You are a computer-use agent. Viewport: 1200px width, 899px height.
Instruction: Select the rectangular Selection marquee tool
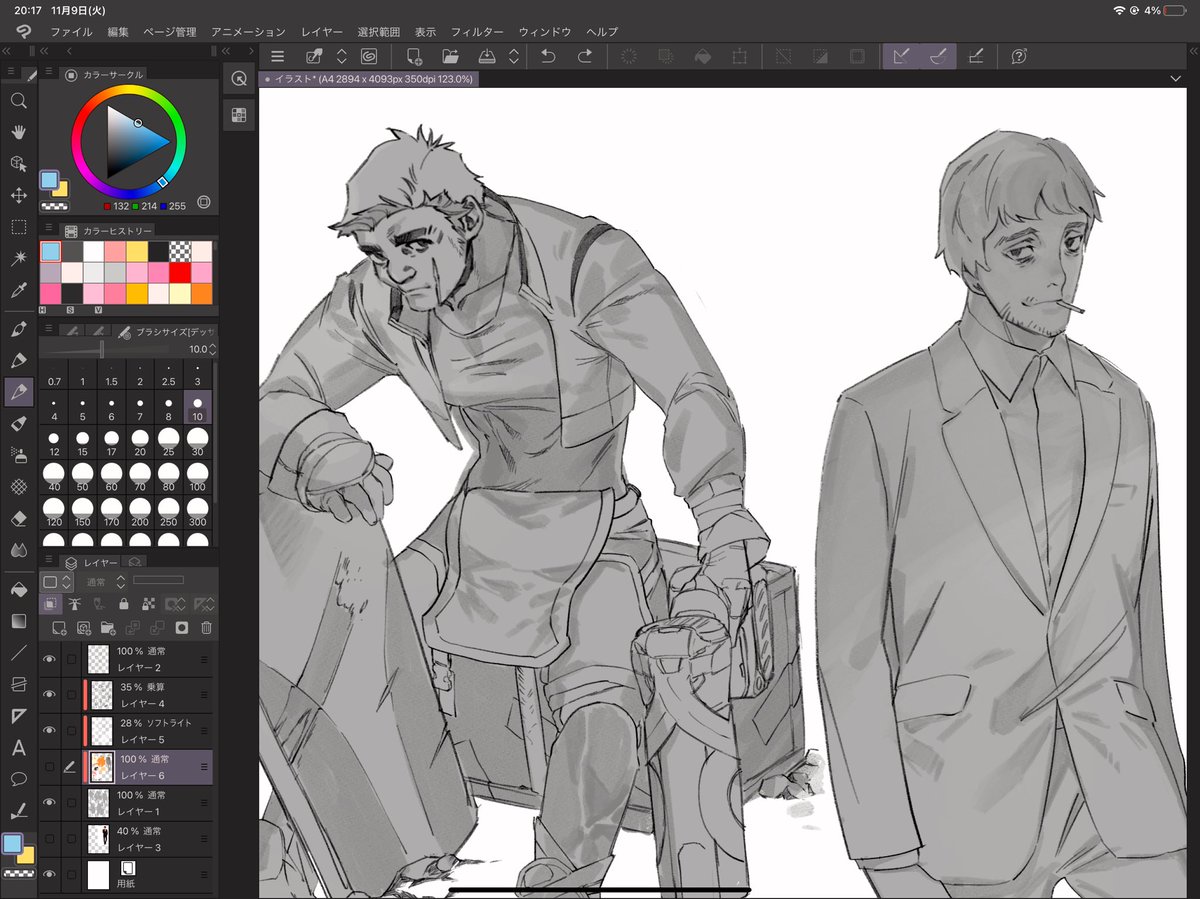point(18,227)
